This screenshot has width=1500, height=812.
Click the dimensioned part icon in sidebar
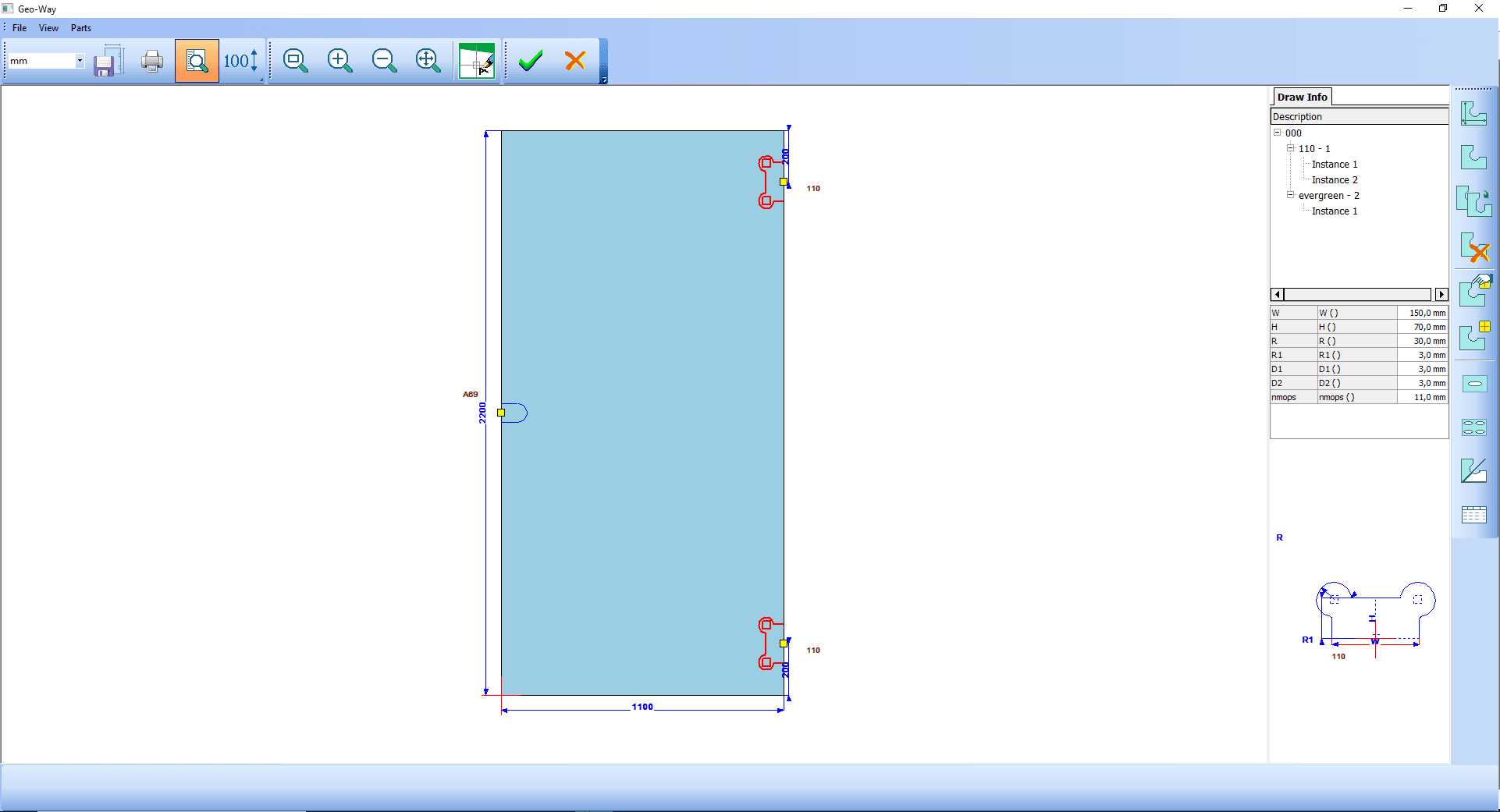tap(1474, 114)
